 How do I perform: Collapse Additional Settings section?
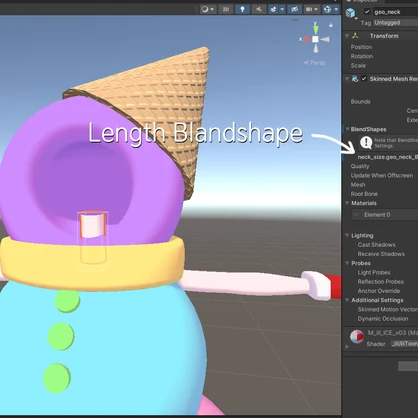pyautogui.click(x=347, y=300)
